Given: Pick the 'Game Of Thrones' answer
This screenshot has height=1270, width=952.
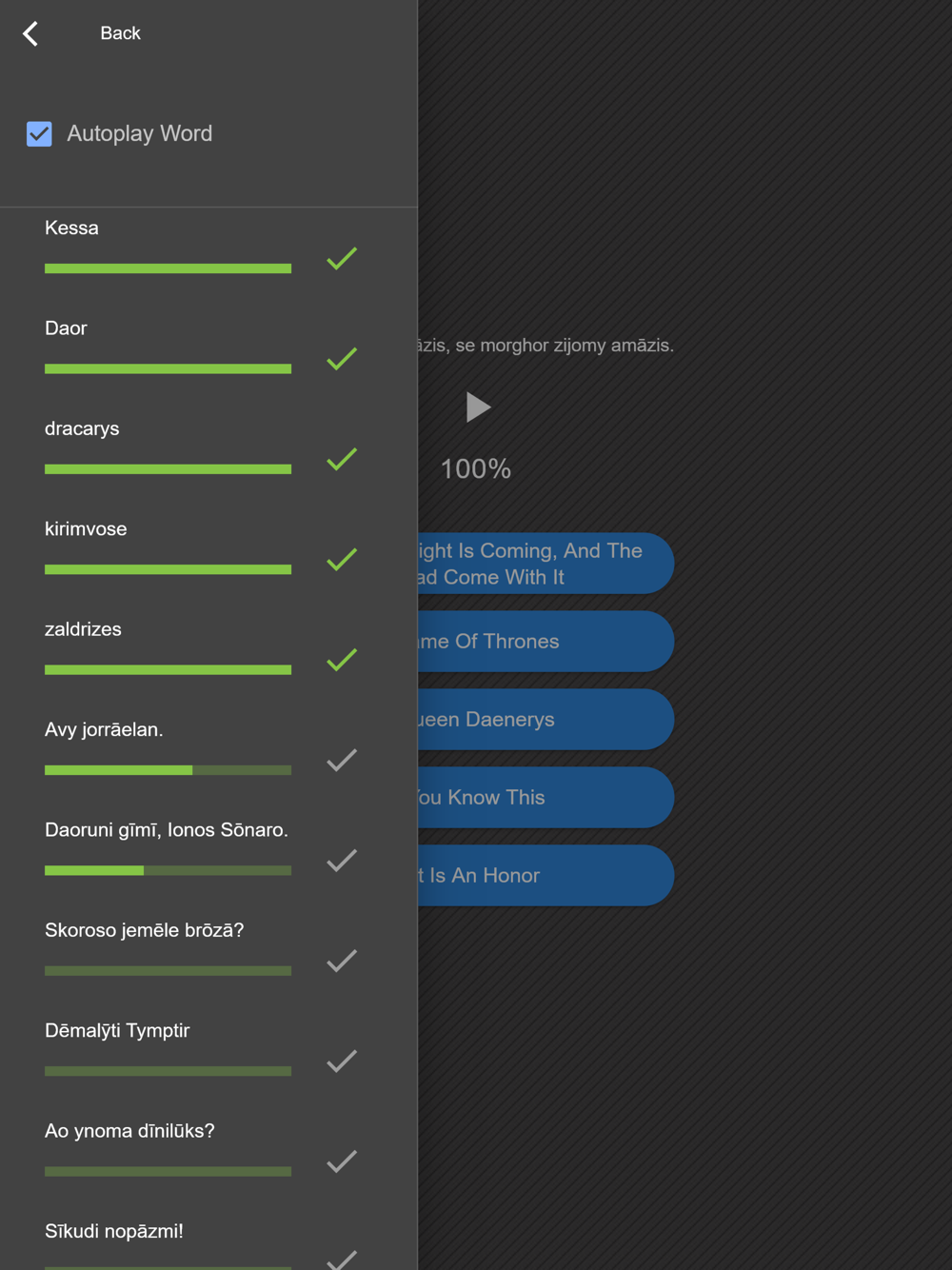Looking at the screenshot, I should click(x=545, y=641).
